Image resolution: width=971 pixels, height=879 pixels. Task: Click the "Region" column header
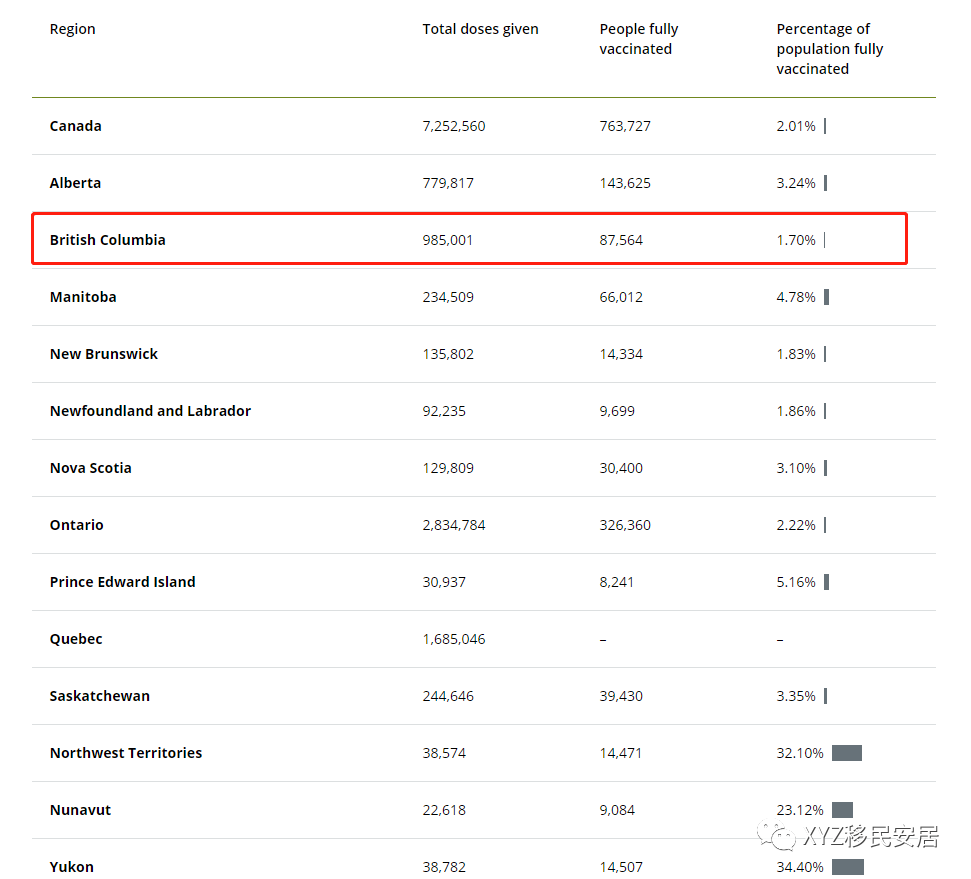click(x=73, y=29)
